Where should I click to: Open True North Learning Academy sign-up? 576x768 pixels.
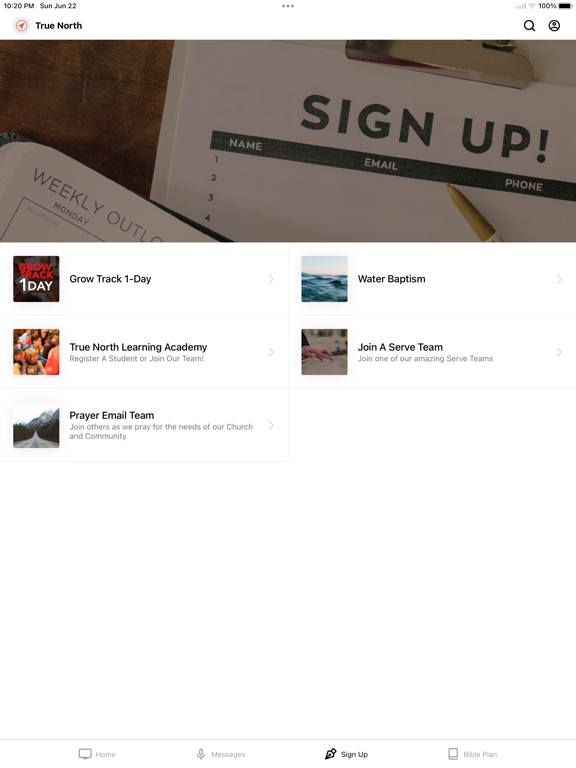[144, 352]
